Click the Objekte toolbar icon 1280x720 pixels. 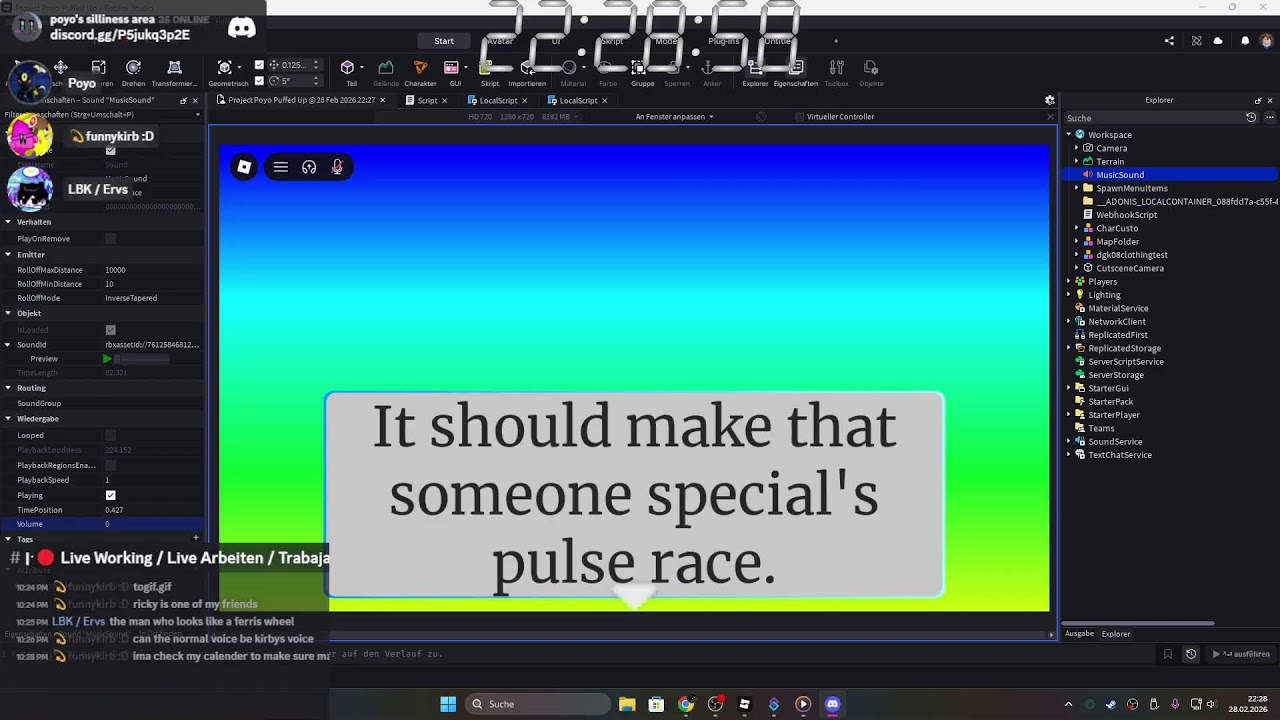871,67
